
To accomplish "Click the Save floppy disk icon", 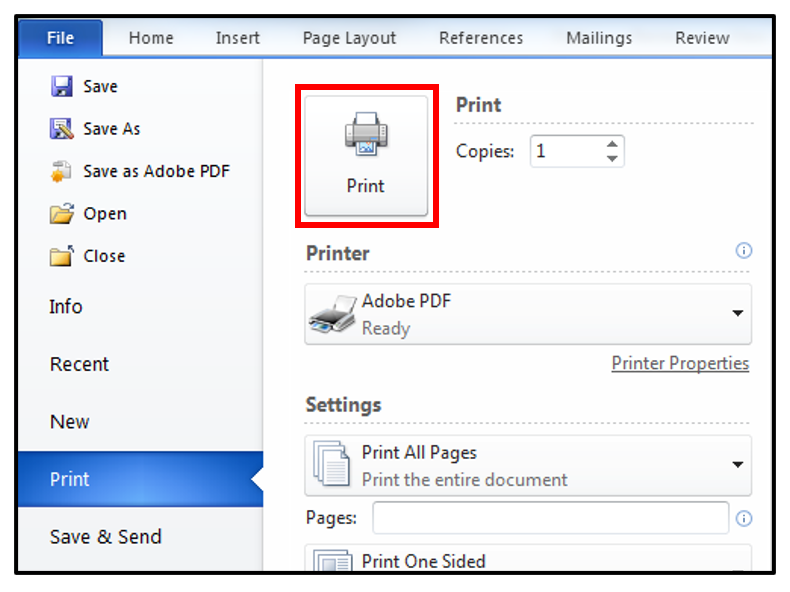I will click(61, 87).
